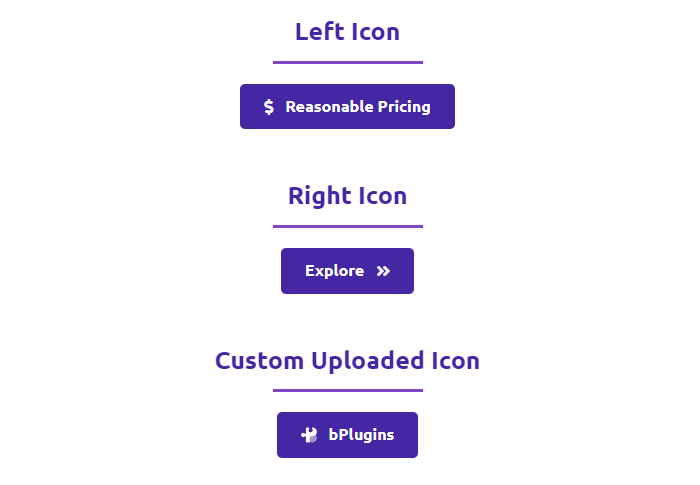This screenshot has height=485, width=700.
Task: Click the double chevron arrow icon
Action: coord(383,271)
